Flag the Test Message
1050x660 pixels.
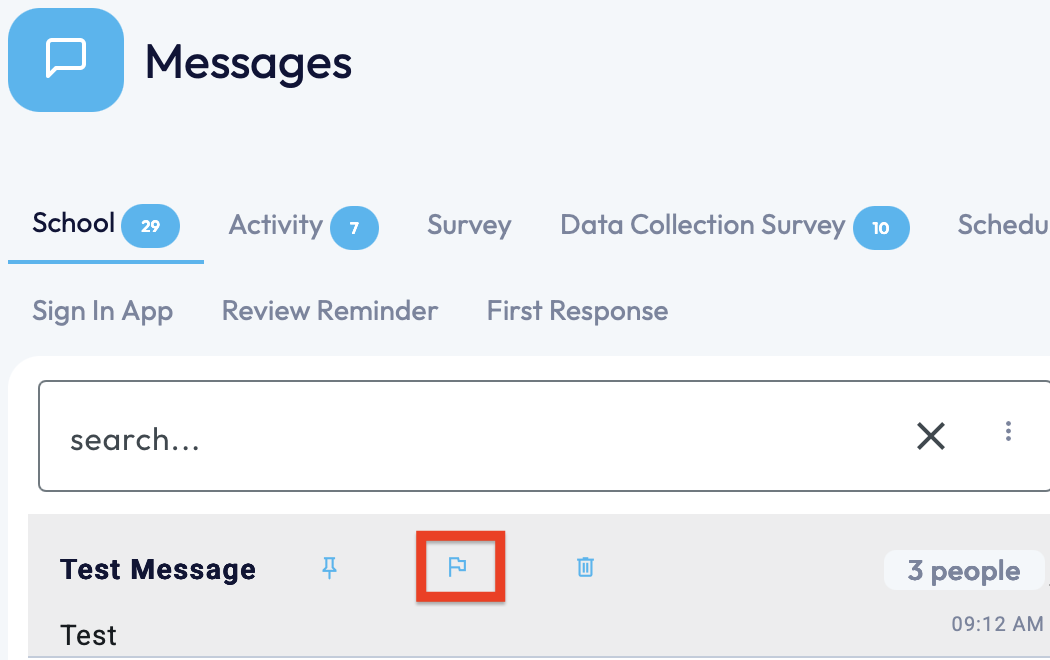click(x=458, y=567)
